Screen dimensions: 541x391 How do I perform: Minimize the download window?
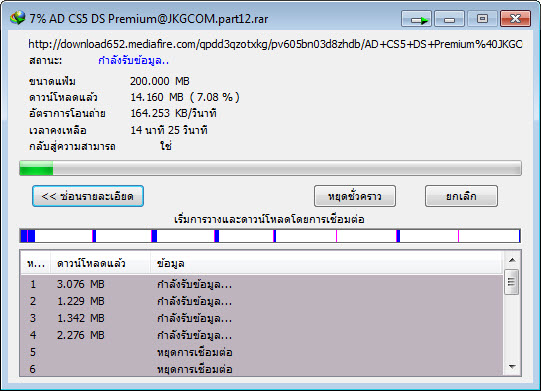coord(449,19)
